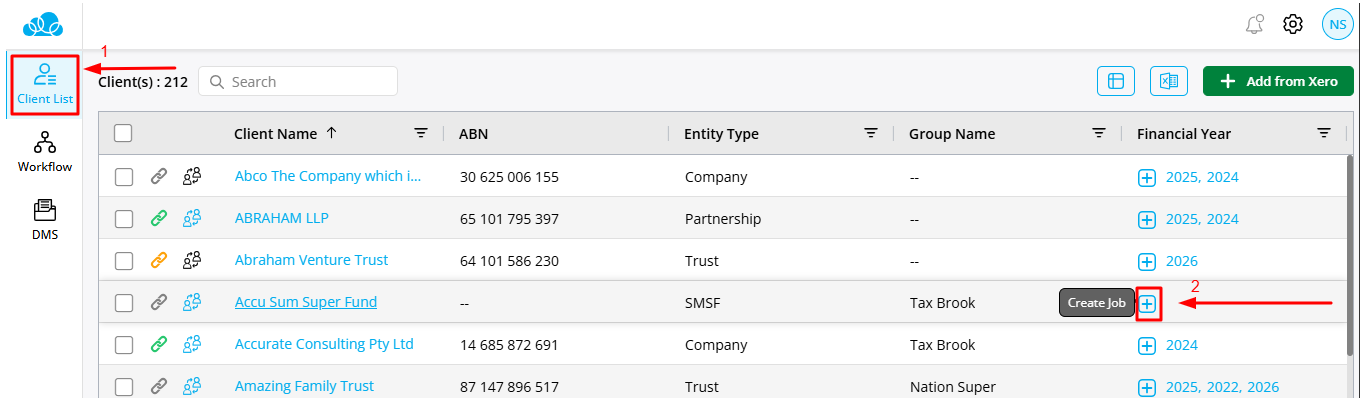Open the Abraham Venture Trust client link
Viewport: 1362px width, 404px height.
pos(311,260)
